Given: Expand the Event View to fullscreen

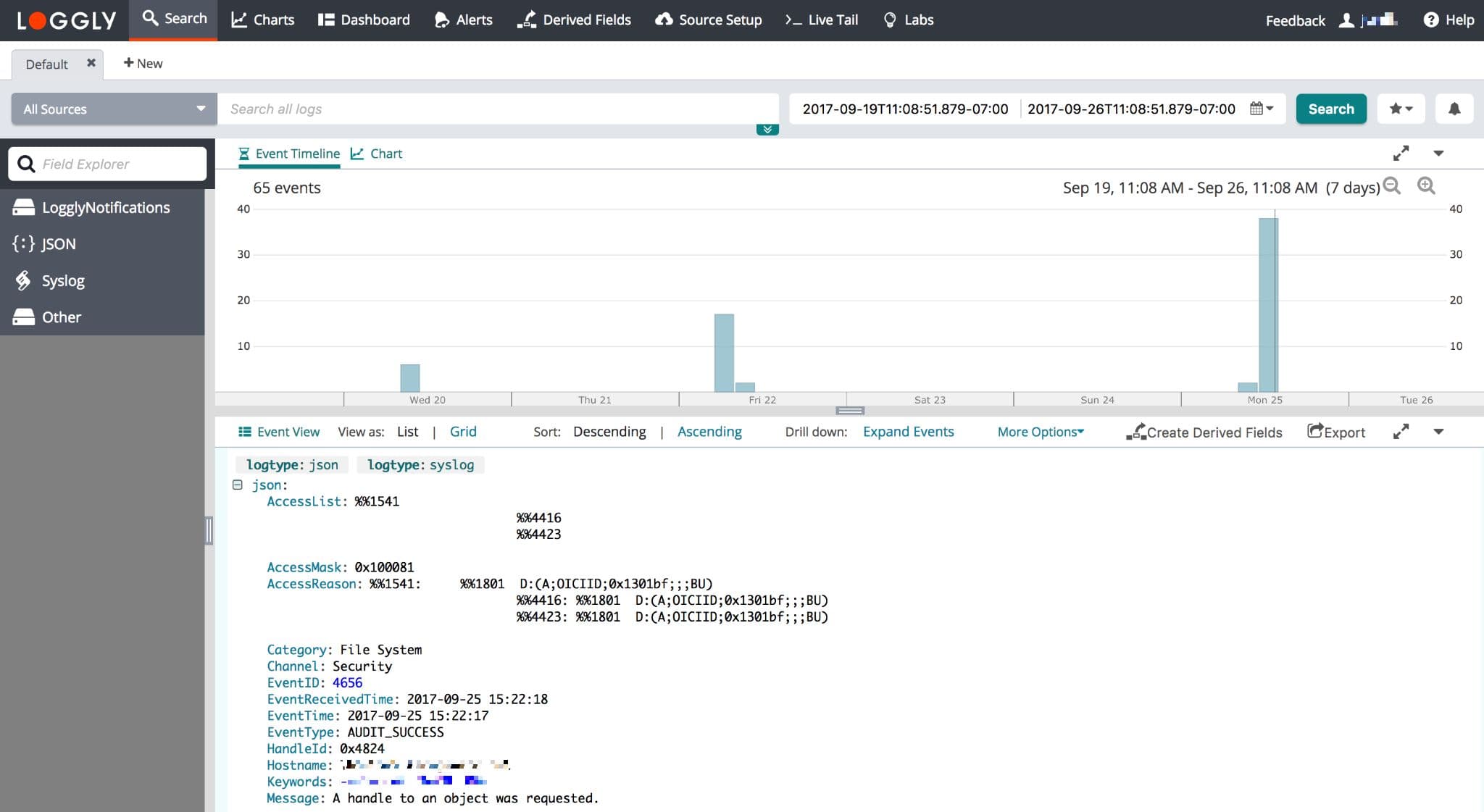Looking at the screenshot, I should [1402, 430].
